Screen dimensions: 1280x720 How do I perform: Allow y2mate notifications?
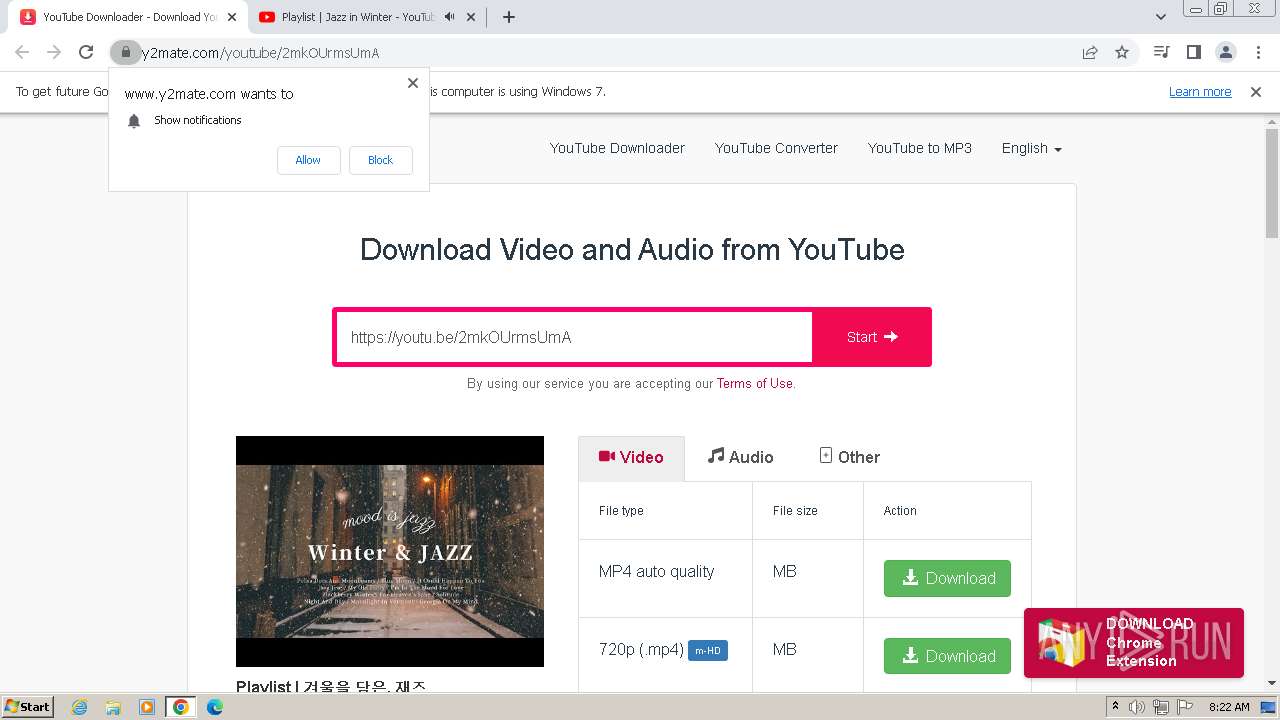[308, 160]
